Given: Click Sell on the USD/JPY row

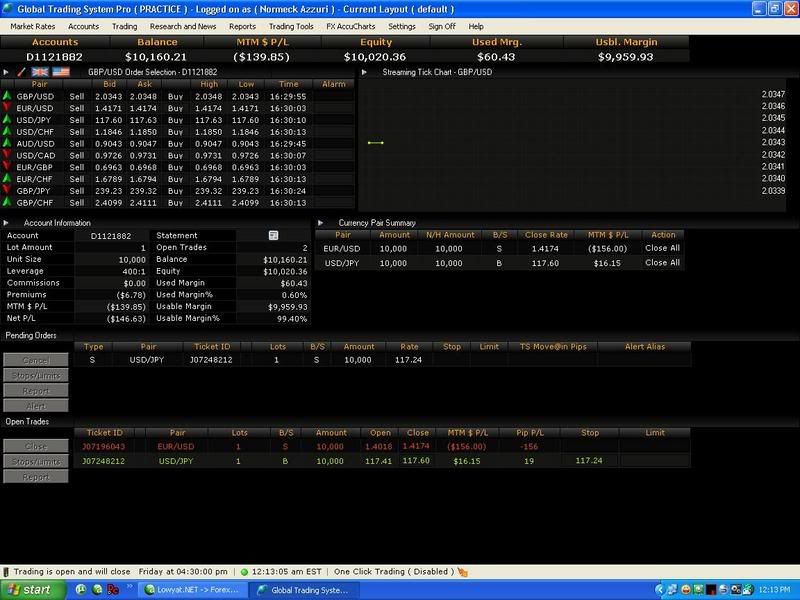Looking at the screenshot, I should point(77,119).
